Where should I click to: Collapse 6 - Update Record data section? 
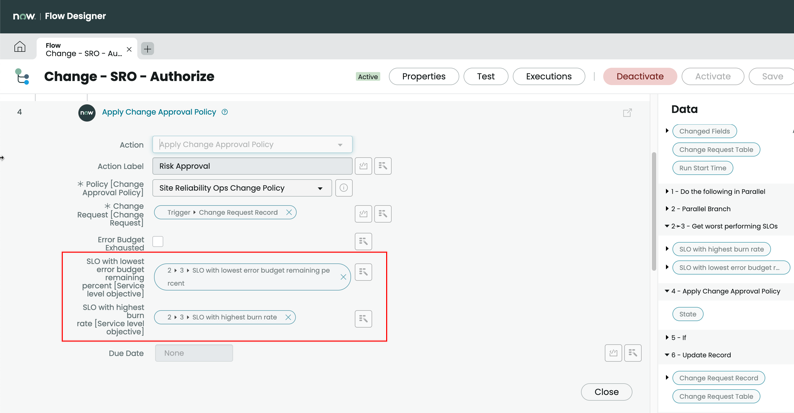click(x=667, y=355)
